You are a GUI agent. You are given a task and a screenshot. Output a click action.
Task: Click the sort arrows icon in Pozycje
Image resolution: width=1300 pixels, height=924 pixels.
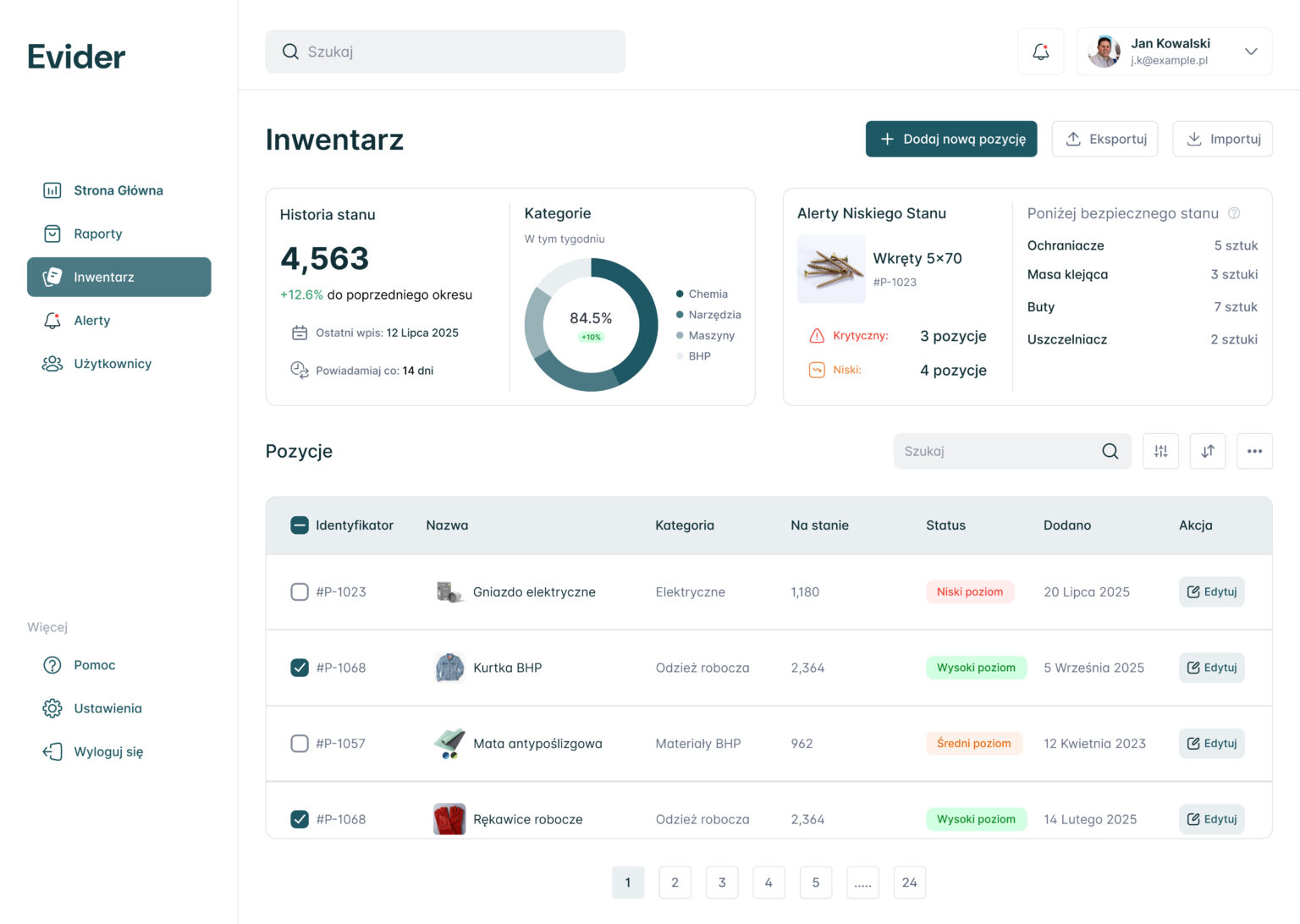tap(1208, 451)
